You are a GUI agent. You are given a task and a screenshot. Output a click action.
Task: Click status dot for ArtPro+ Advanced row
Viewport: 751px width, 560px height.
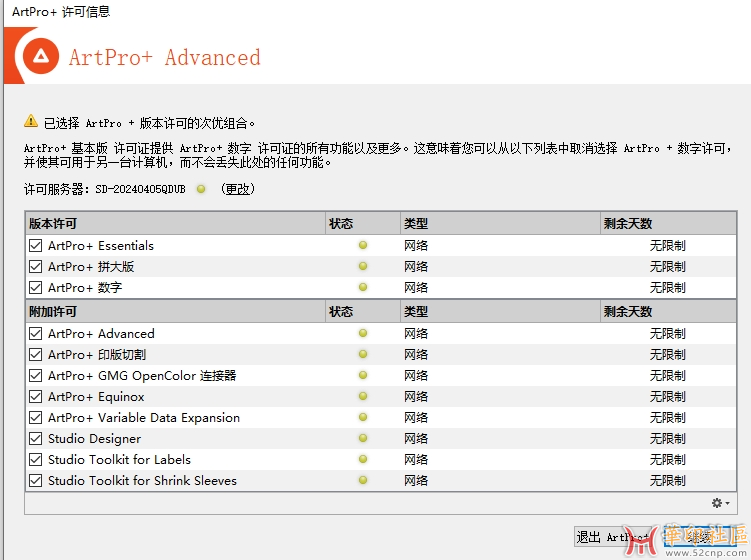coord(363,333)
